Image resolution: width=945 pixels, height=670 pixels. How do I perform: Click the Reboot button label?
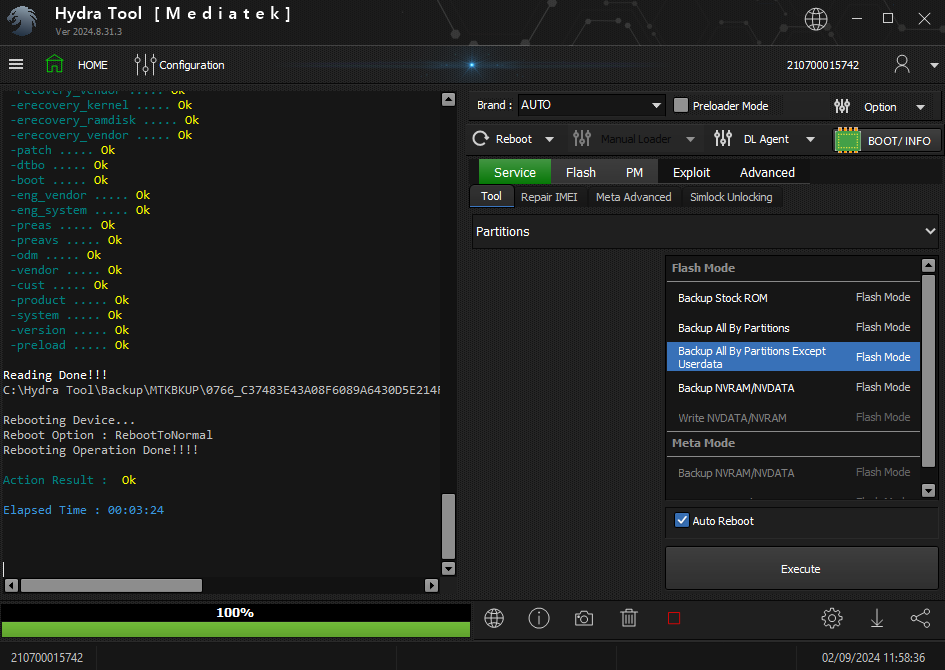[x=514, y=139]
